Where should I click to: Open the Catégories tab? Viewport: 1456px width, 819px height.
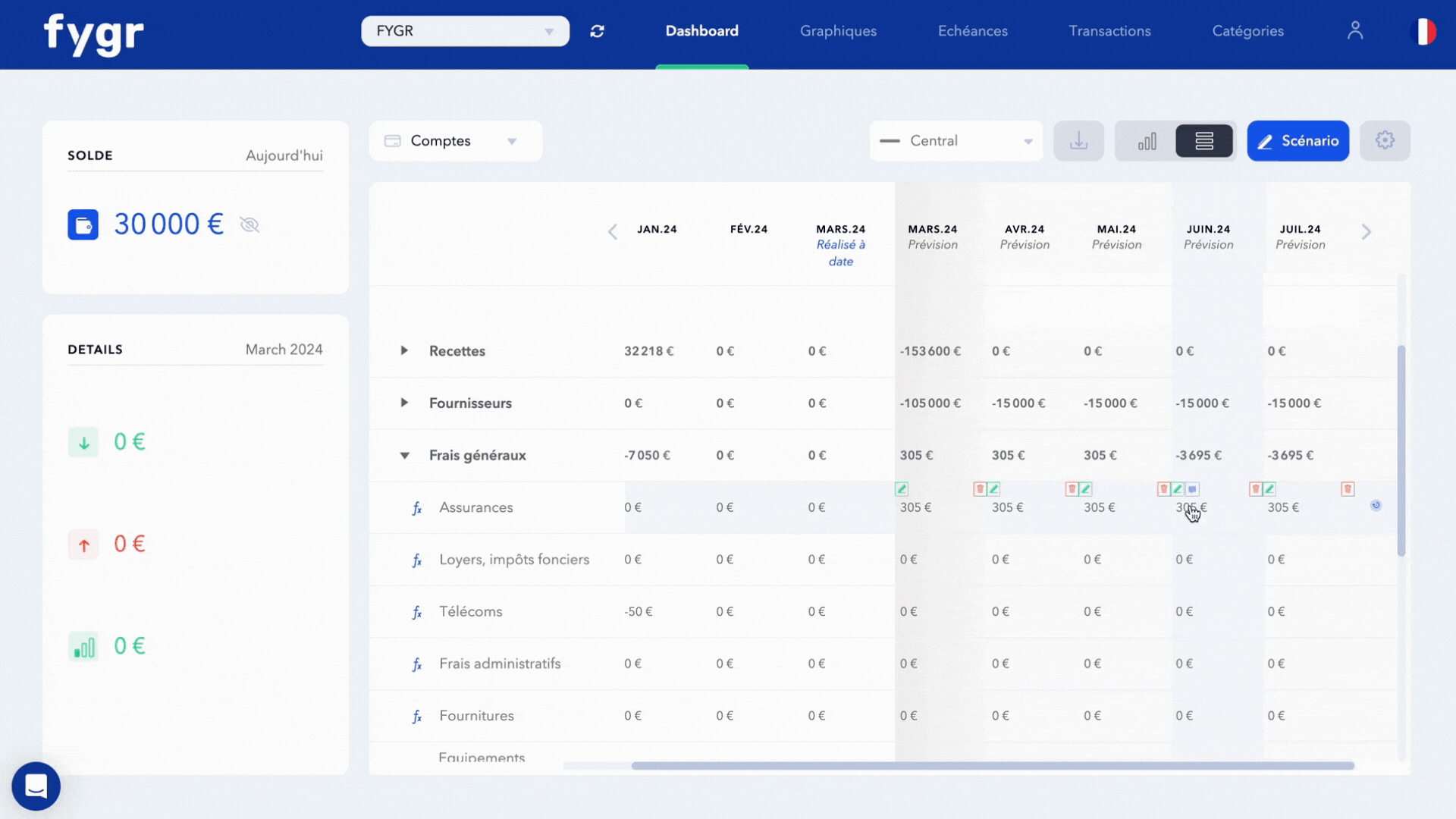pyautogui.click(x=1247, y=31)
